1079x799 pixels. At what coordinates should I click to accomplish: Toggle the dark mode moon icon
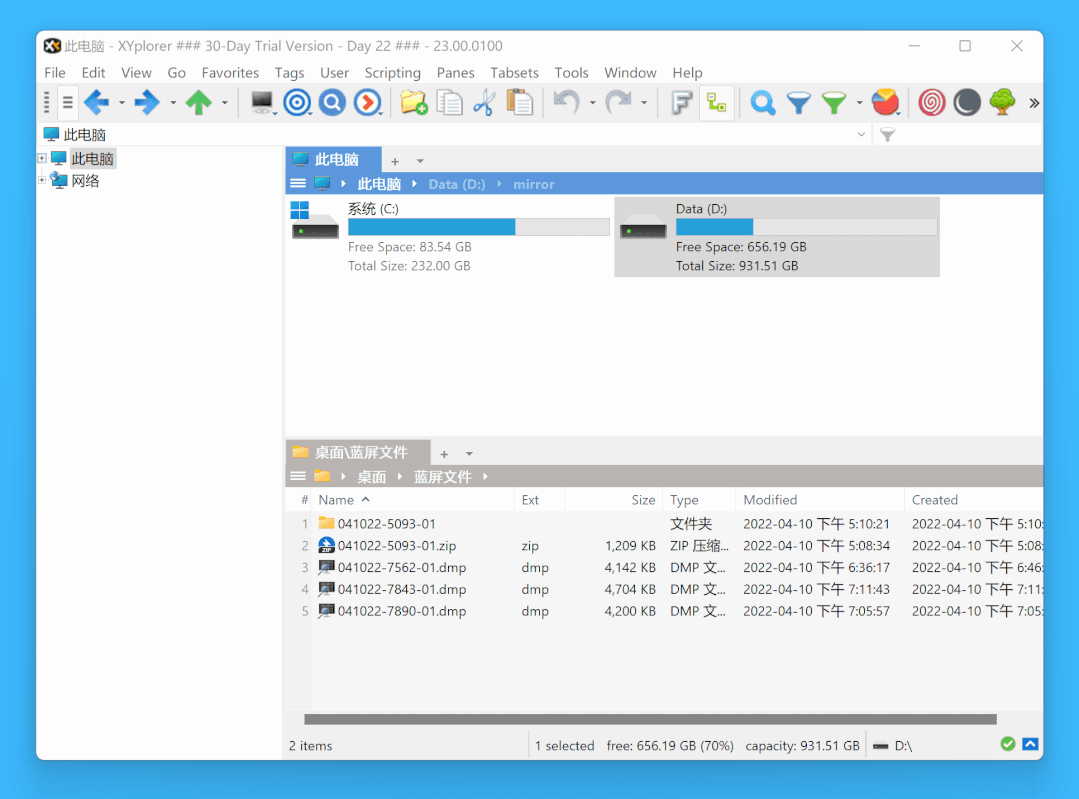tap(967, 103)
